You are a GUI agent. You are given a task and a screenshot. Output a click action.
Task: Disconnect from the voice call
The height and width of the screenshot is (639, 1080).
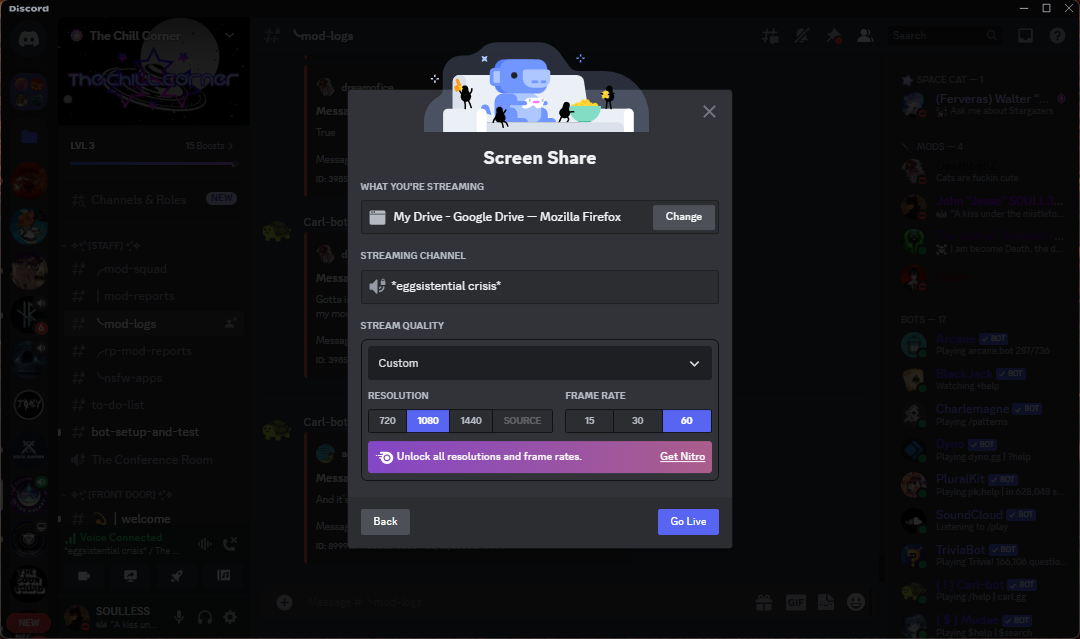pyautogui.click(x=229, y=543)
